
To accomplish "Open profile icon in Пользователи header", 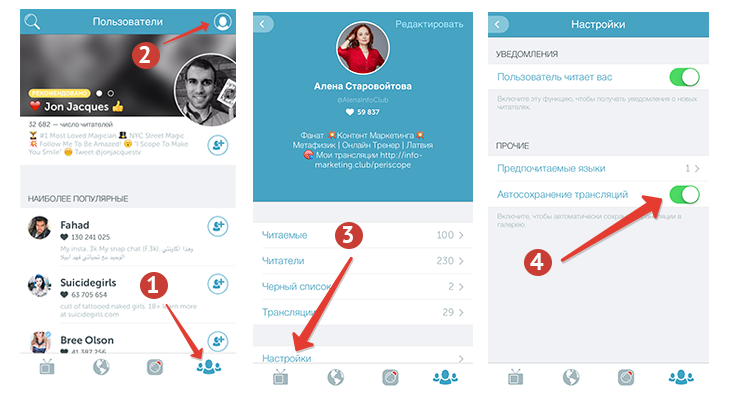I will coord(222,21).
